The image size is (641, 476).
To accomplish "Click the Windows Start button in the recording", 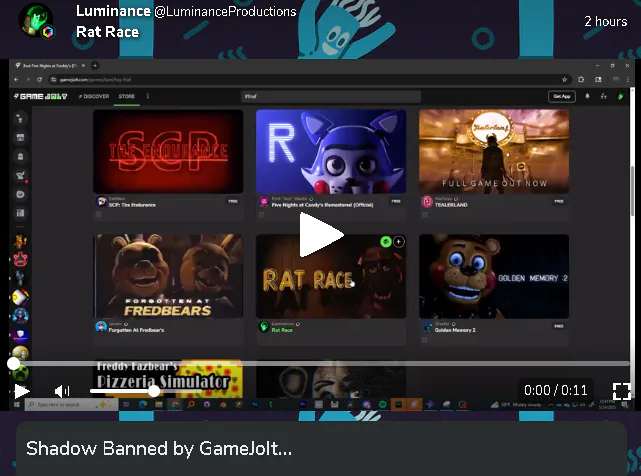I will pos(17,404).
